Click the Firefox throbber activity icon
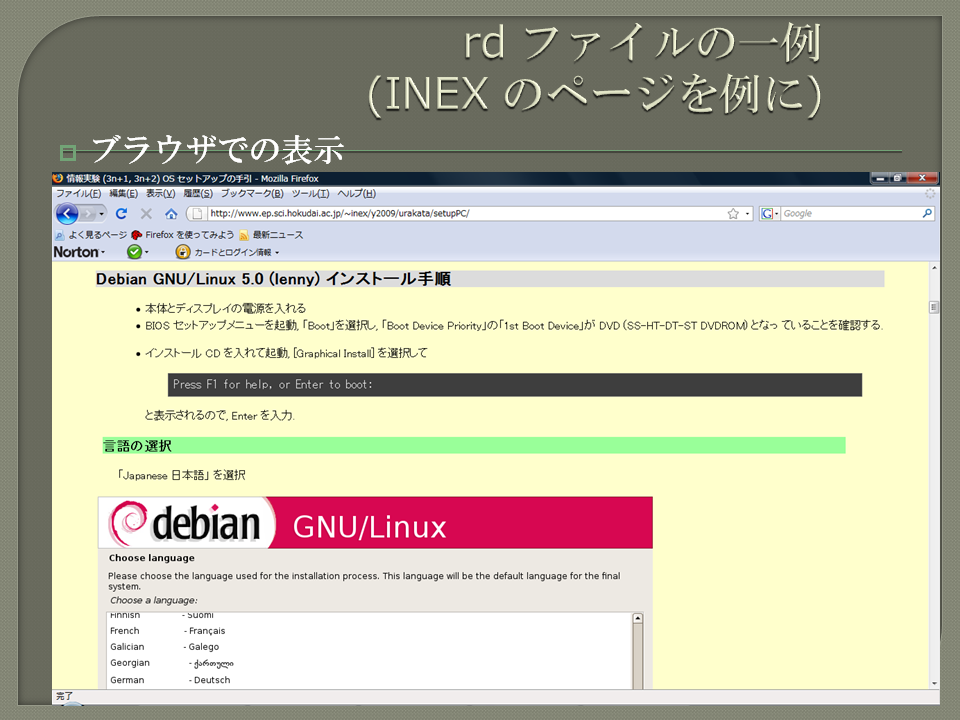 coord(930,193)
